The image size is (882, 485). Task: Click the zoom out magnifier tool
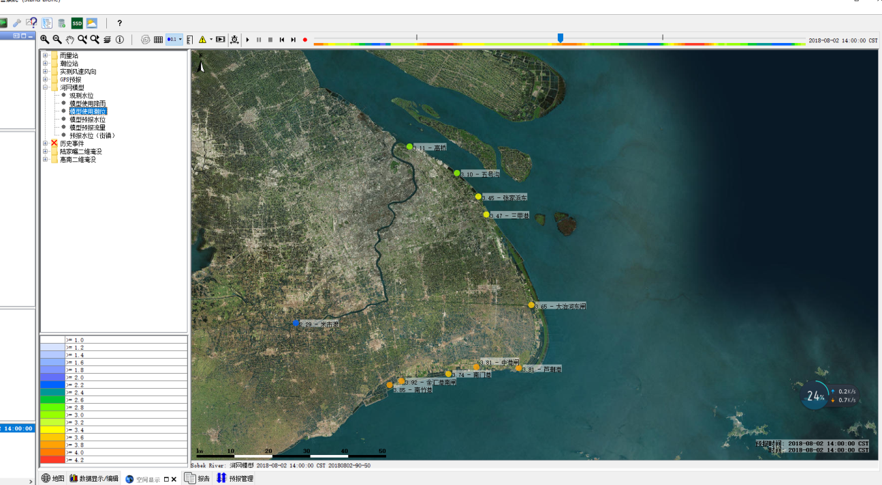57,40
